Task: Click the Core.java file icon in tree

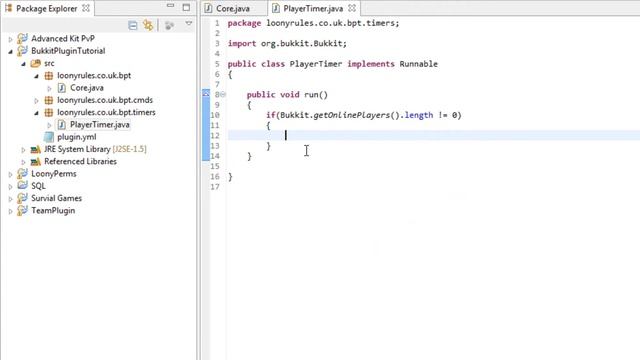Action: tap(62, 88)
